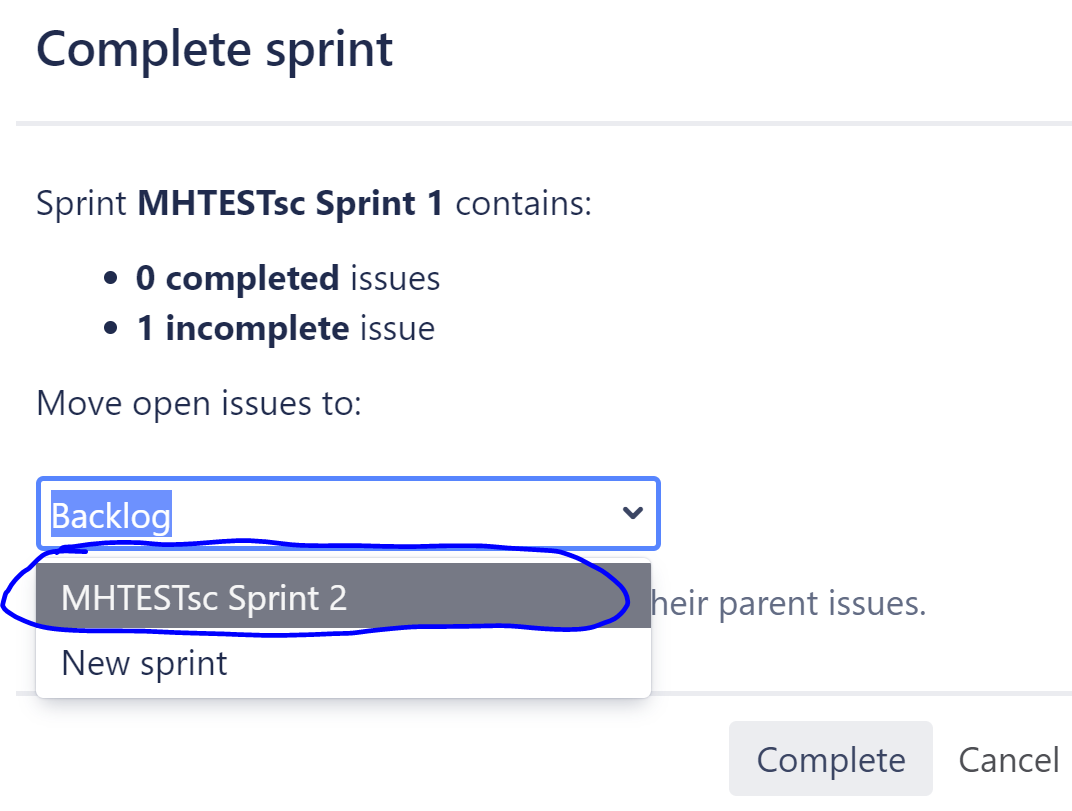
Task: Choose MHTESTsc Sprint 2 from the list
Action: point(204,597)
